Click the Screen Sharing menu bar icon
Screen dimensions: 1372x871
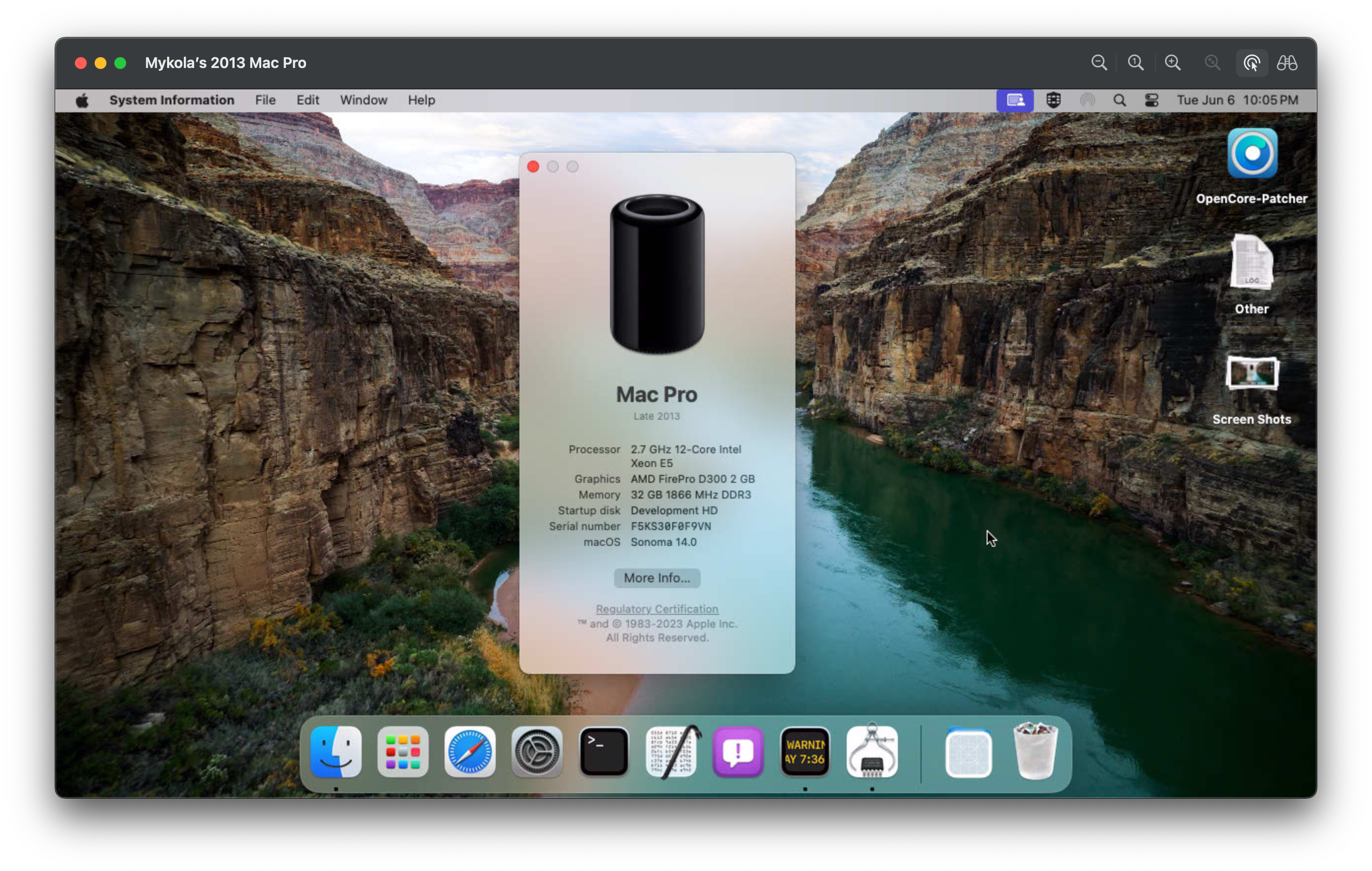pos(1014,100)
